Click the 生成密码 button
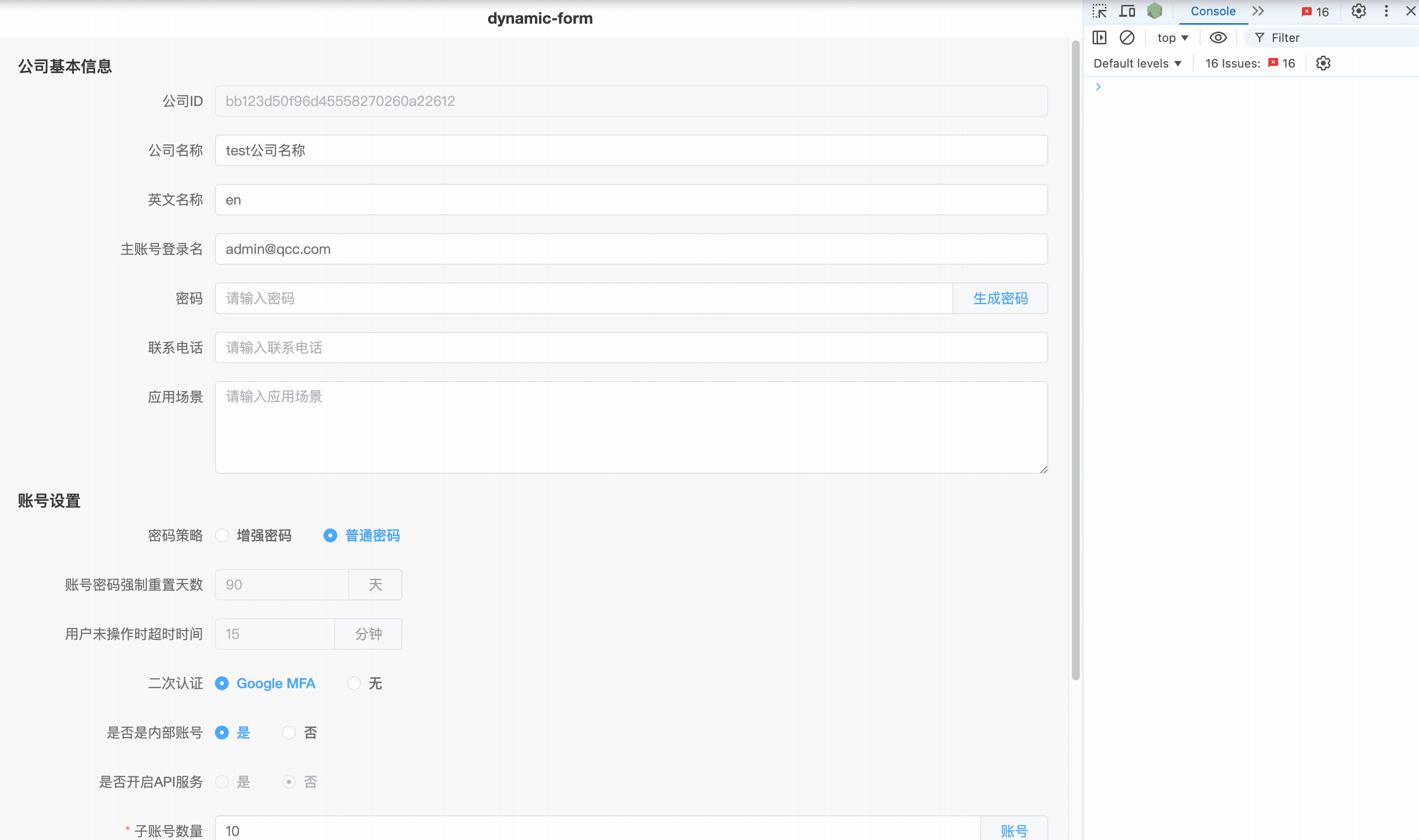Viewport: 1419px width, 840px height. click(1000, 298)
